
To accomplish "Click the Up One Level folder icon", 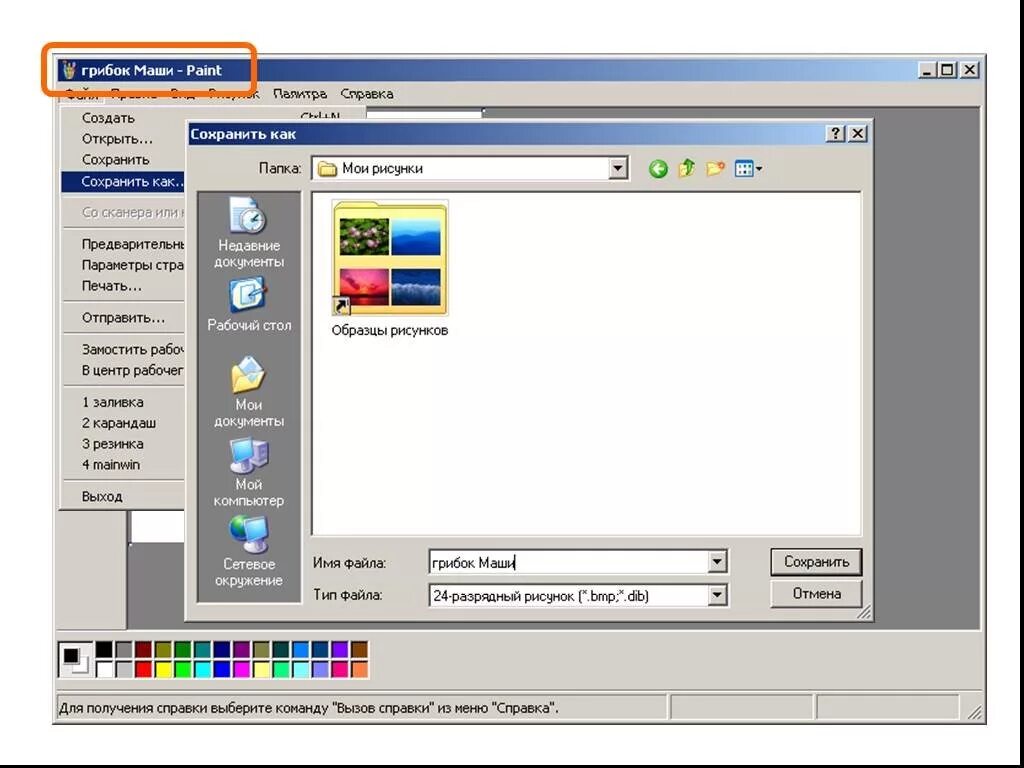I will pos(686,168).
